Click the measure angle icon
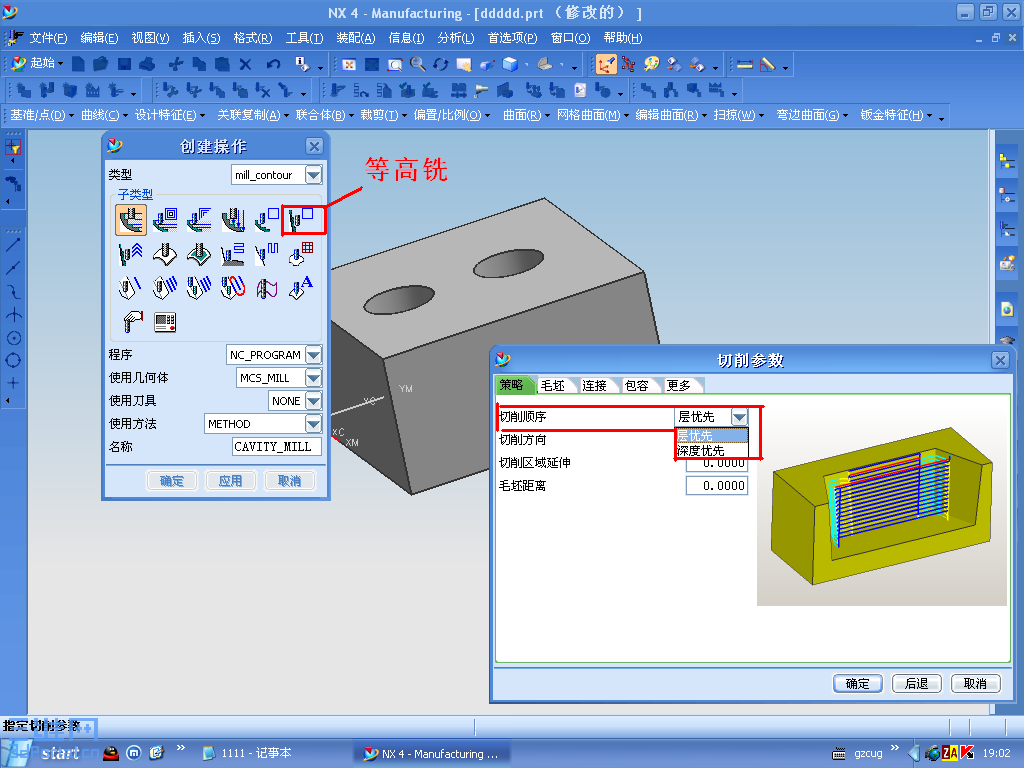Image resolution: width=1024 pixels, height=768 pixels. click(x=768, y=64)
